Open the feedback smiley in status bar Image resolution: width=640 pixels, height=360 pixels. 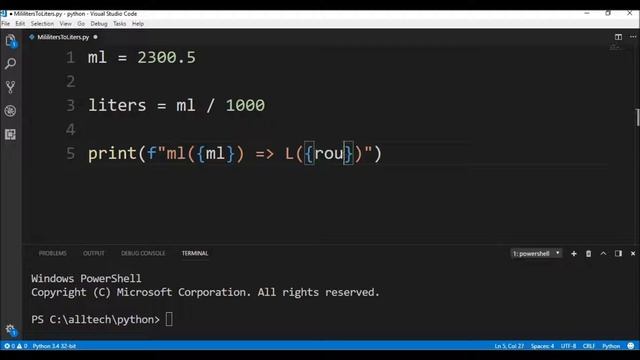(631, 346)
